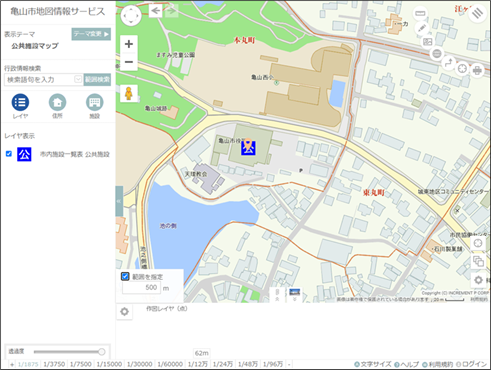Click the route search arrow icon

(x=449, y=63)
